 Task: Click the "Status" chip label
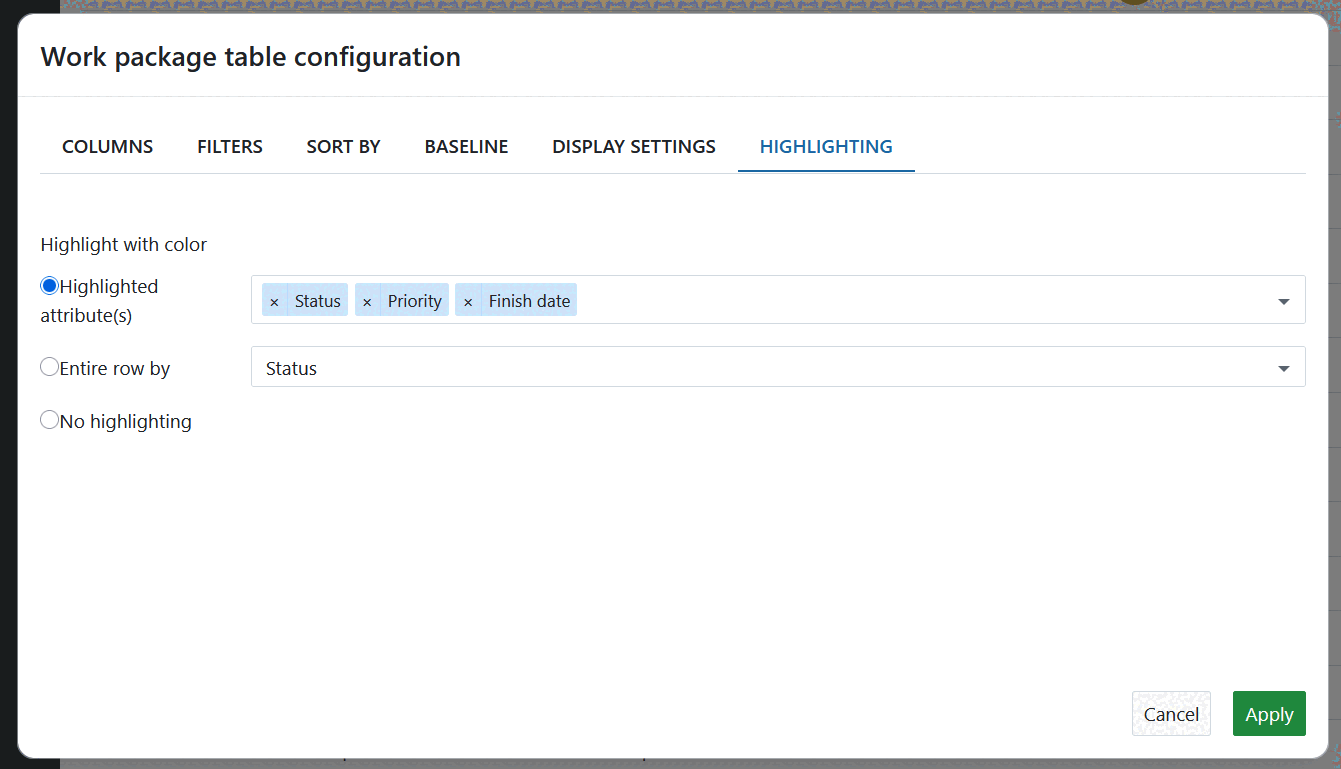coord(317,300)
